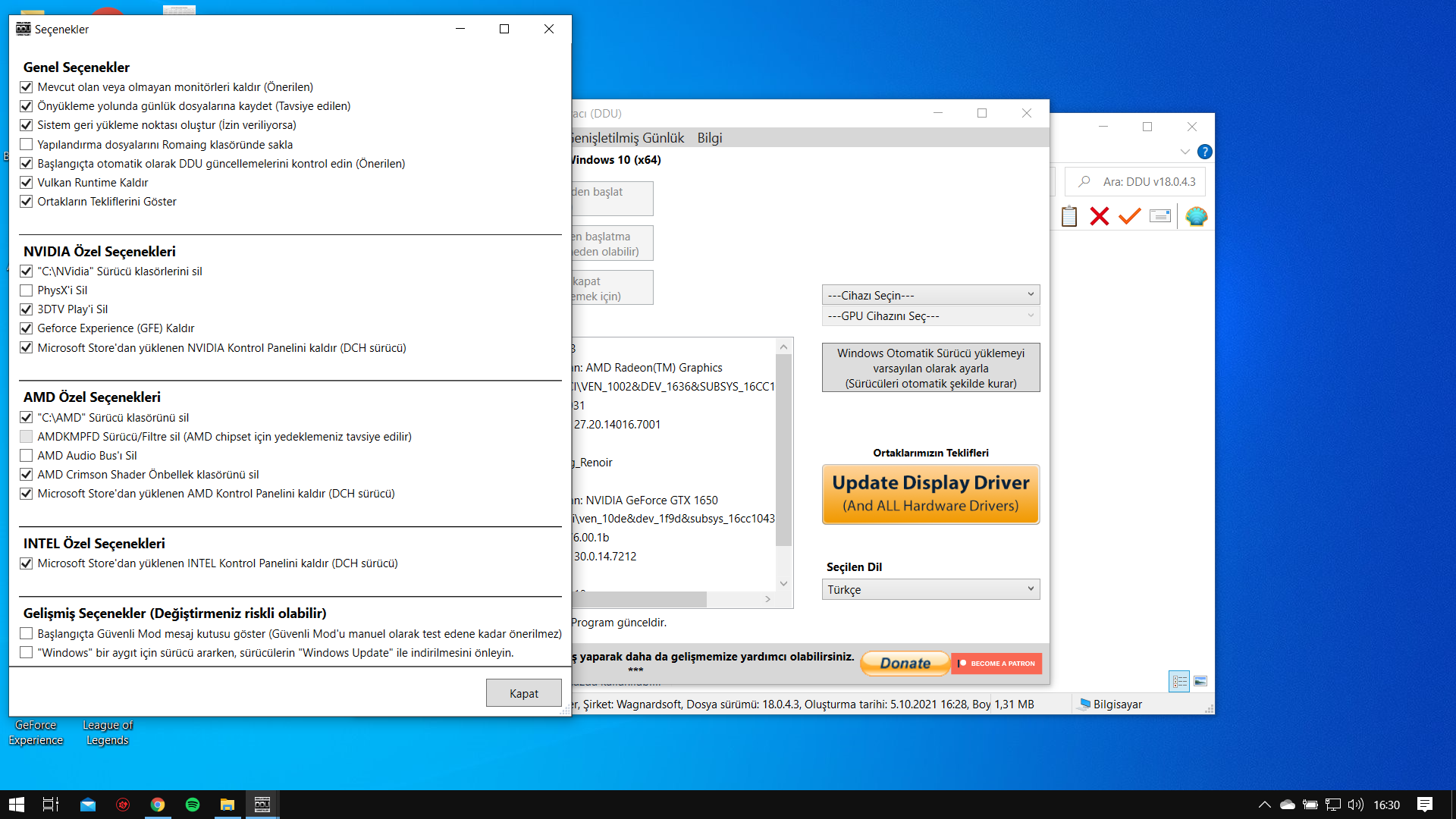
Task: Click the DDU icon in the taskbar
Action: point(262,805)
